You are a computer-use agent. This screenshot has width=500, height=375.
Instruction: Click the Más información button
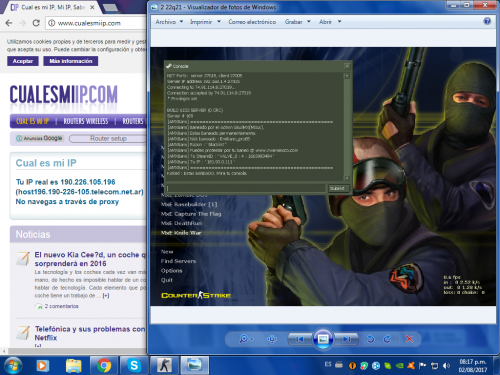(71, 61)
